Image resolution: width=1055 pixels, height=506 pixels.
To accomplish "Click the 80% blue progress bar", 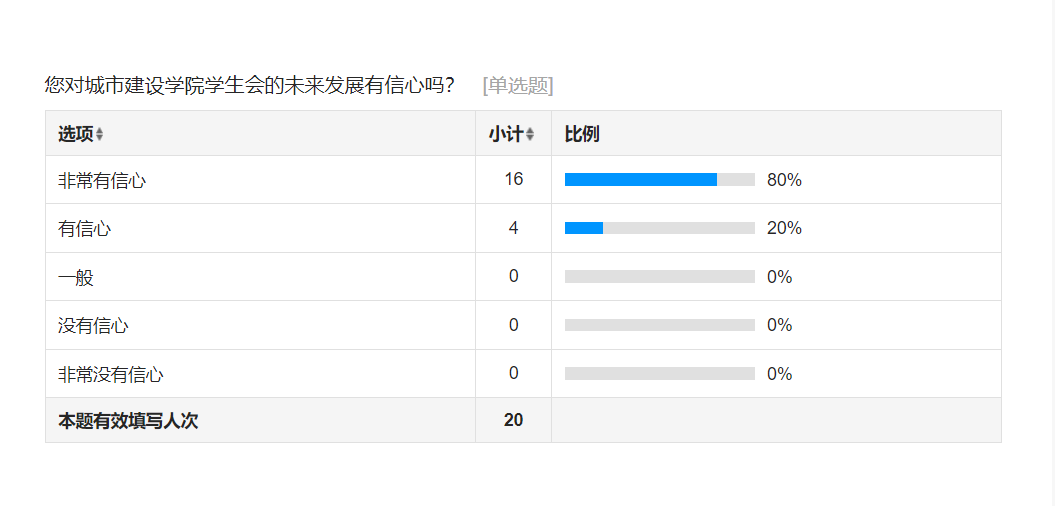I will 641,180.
